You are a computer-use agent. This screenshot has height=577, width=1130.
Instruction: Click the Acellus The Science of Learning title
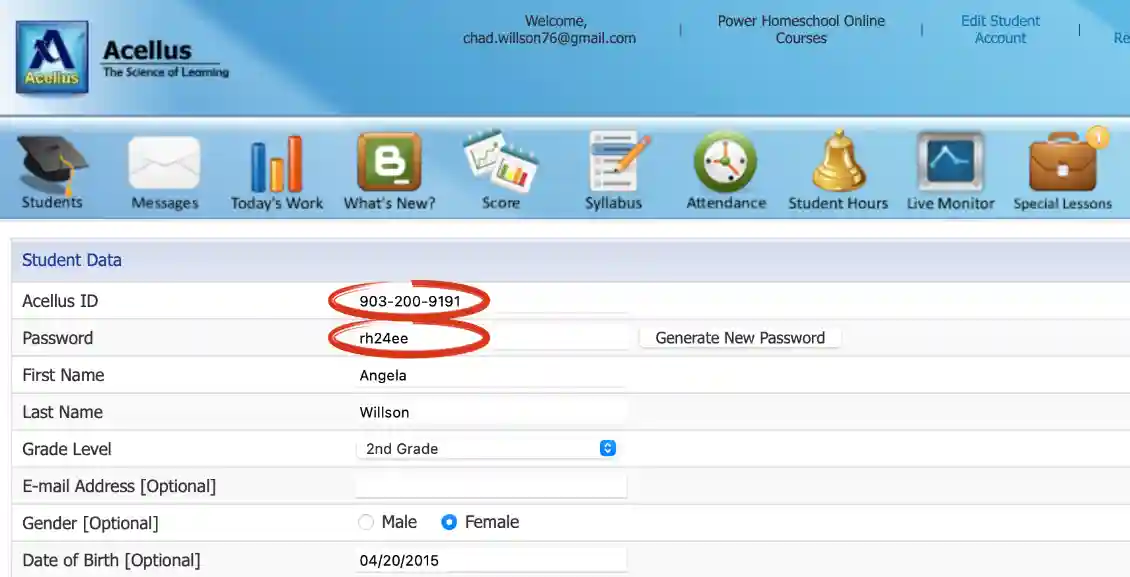pyautogui.click(x=166, y=59)
